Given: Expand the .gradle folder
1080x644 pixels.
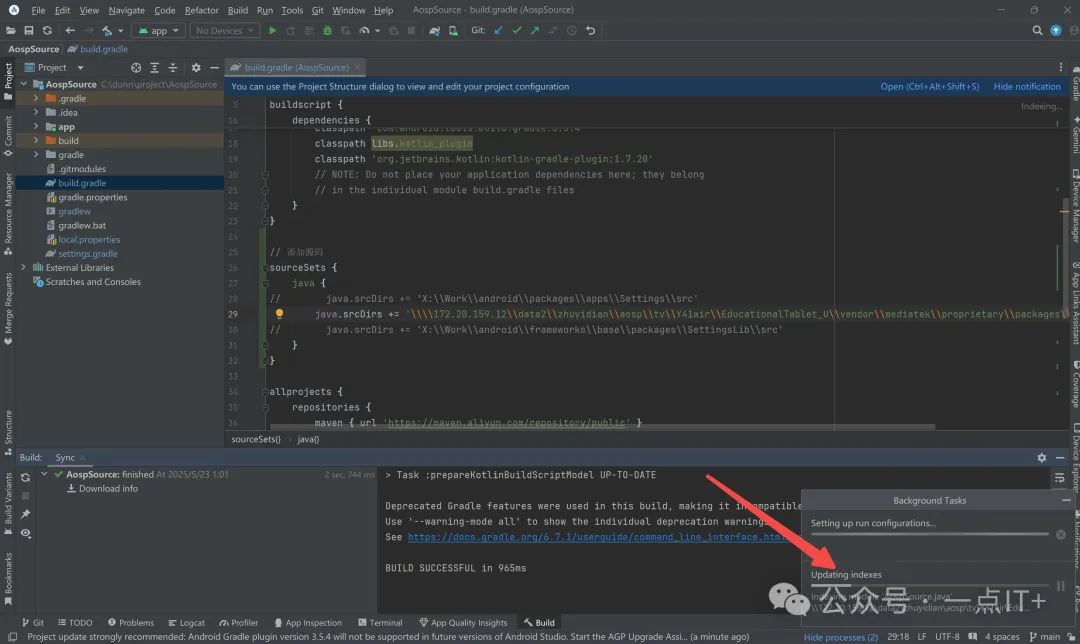Looking at the screenshot, I should pyautogui.click(x=36, y=98).
